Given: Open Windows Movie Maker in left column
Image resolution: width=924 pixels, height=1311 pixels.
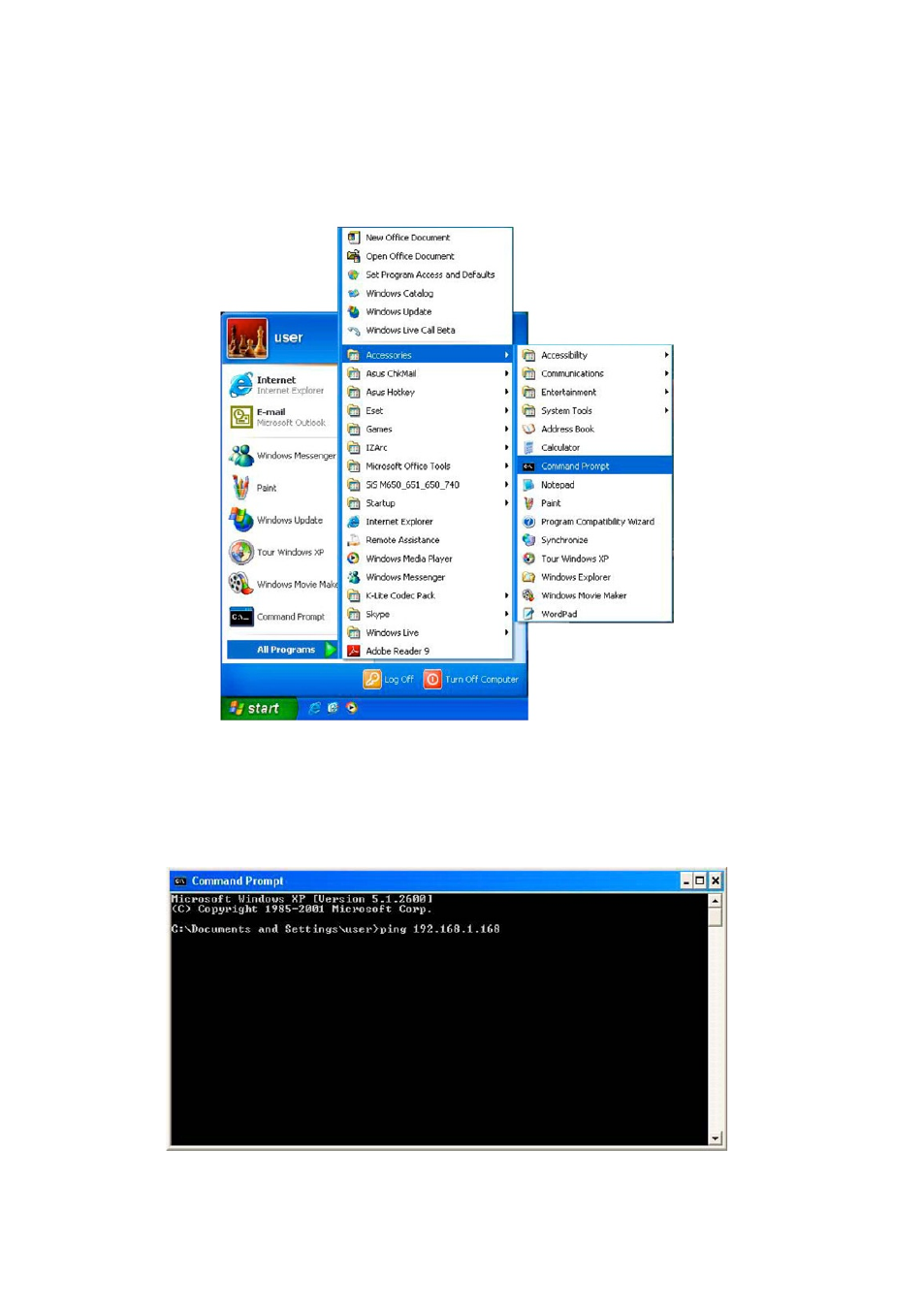Looking at the screenshot, I should click(282, 584).
